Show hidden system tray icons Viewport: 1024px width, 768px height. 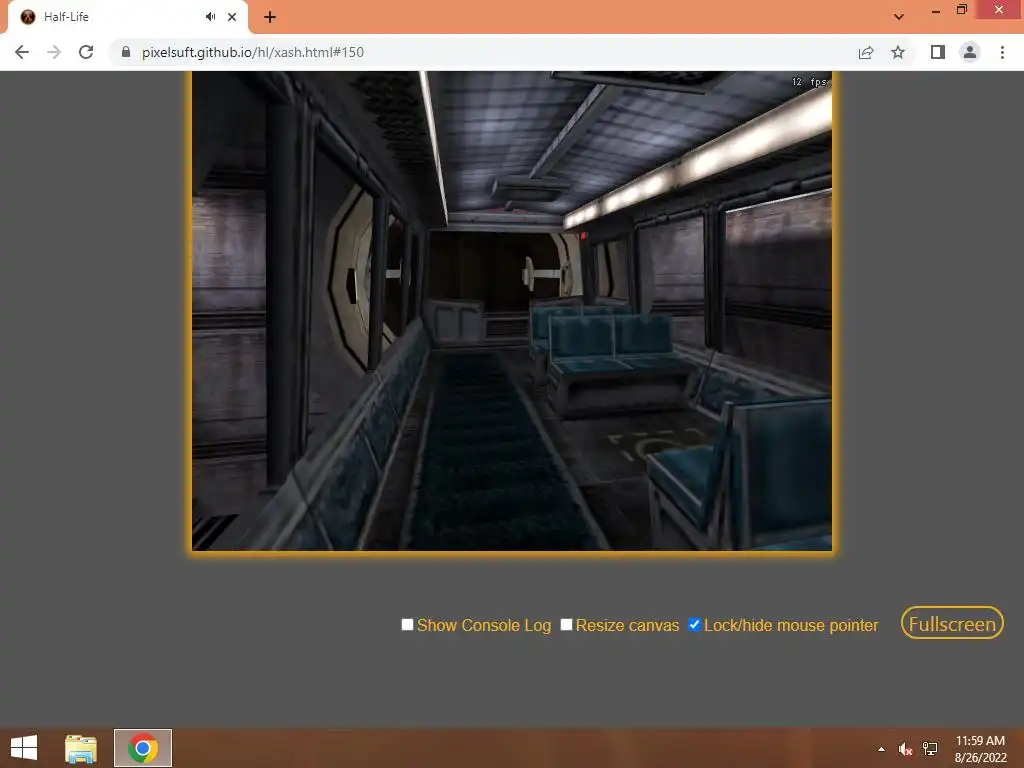click(x=882, y=749)
